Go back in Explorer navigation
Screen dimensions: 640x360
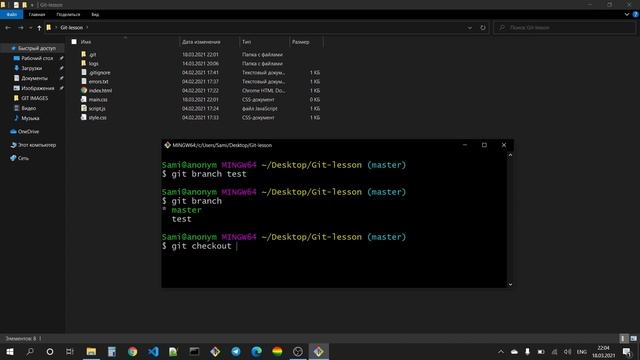(x=8, y=27)
